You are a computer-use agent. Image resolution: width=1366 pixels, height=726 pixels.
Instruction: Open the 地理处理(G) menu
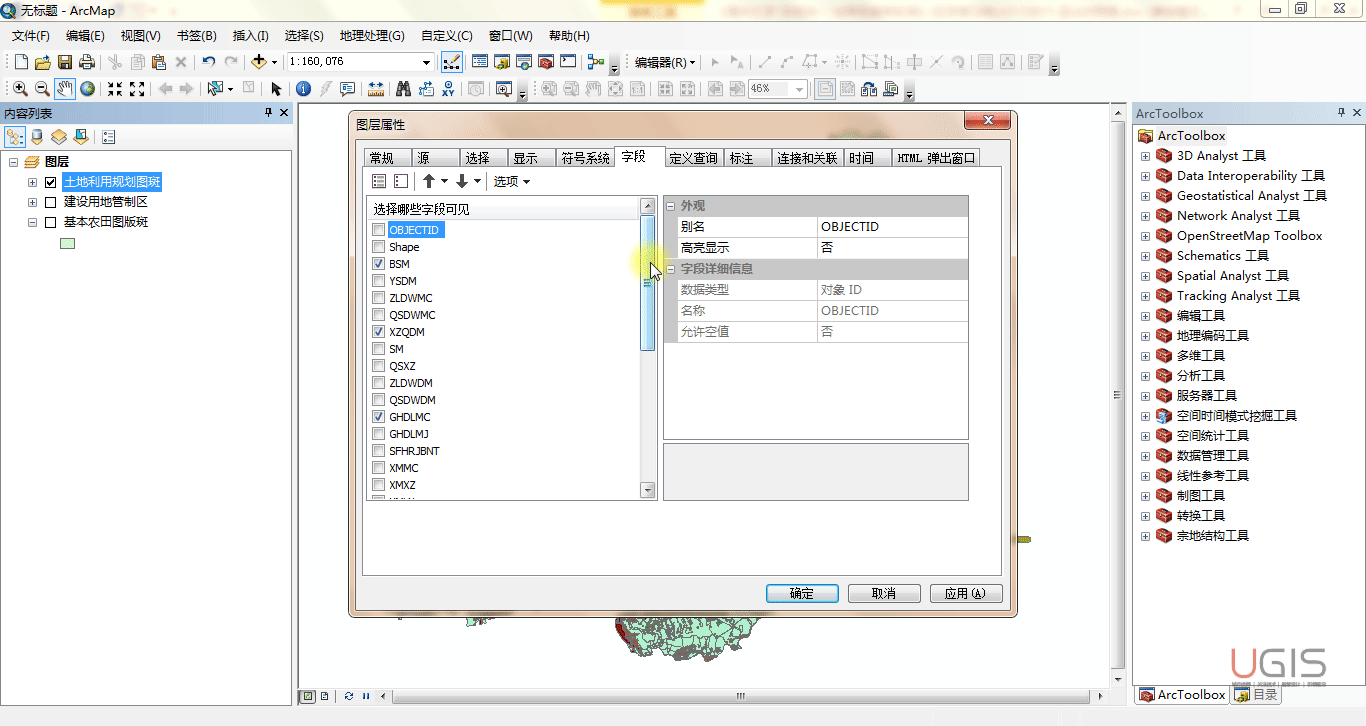click(372, 36)
